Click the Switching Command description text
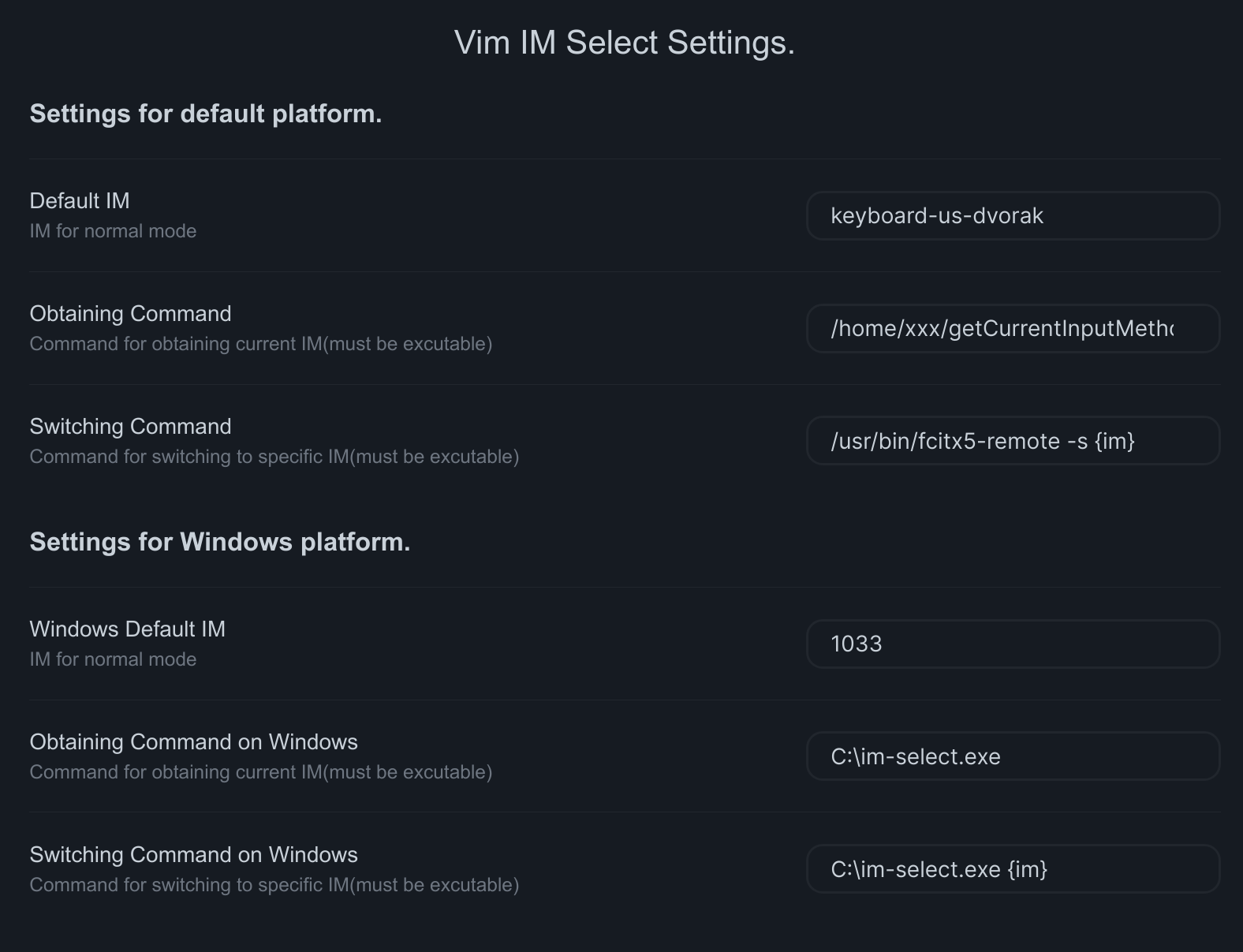 pyautogui.click(x=274, y=457)
